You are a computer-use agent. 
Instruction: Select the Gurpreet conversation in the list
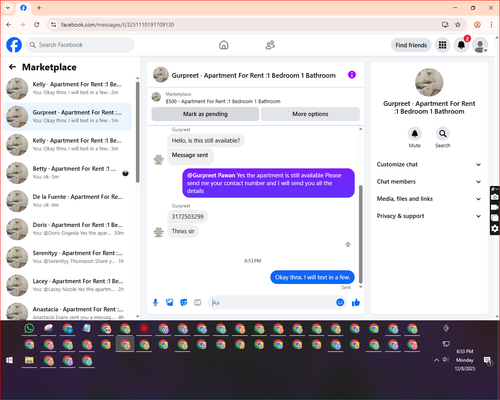point(68,117)
